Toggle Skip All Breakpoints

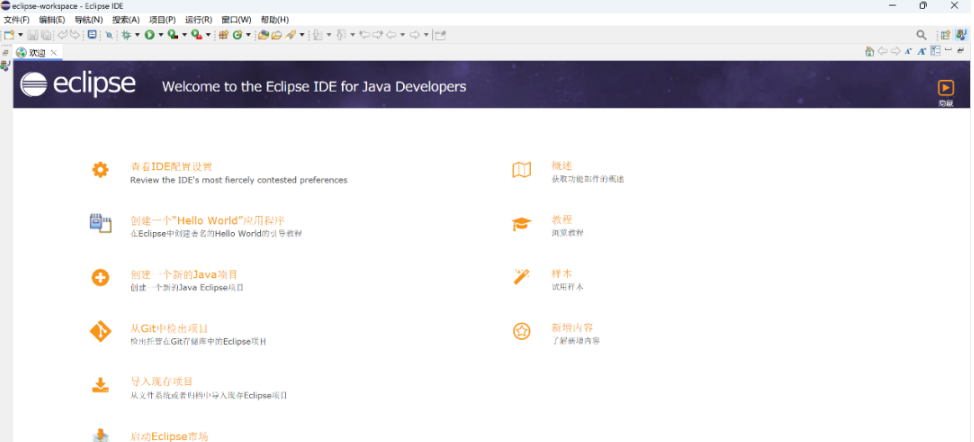click(109, 35)
